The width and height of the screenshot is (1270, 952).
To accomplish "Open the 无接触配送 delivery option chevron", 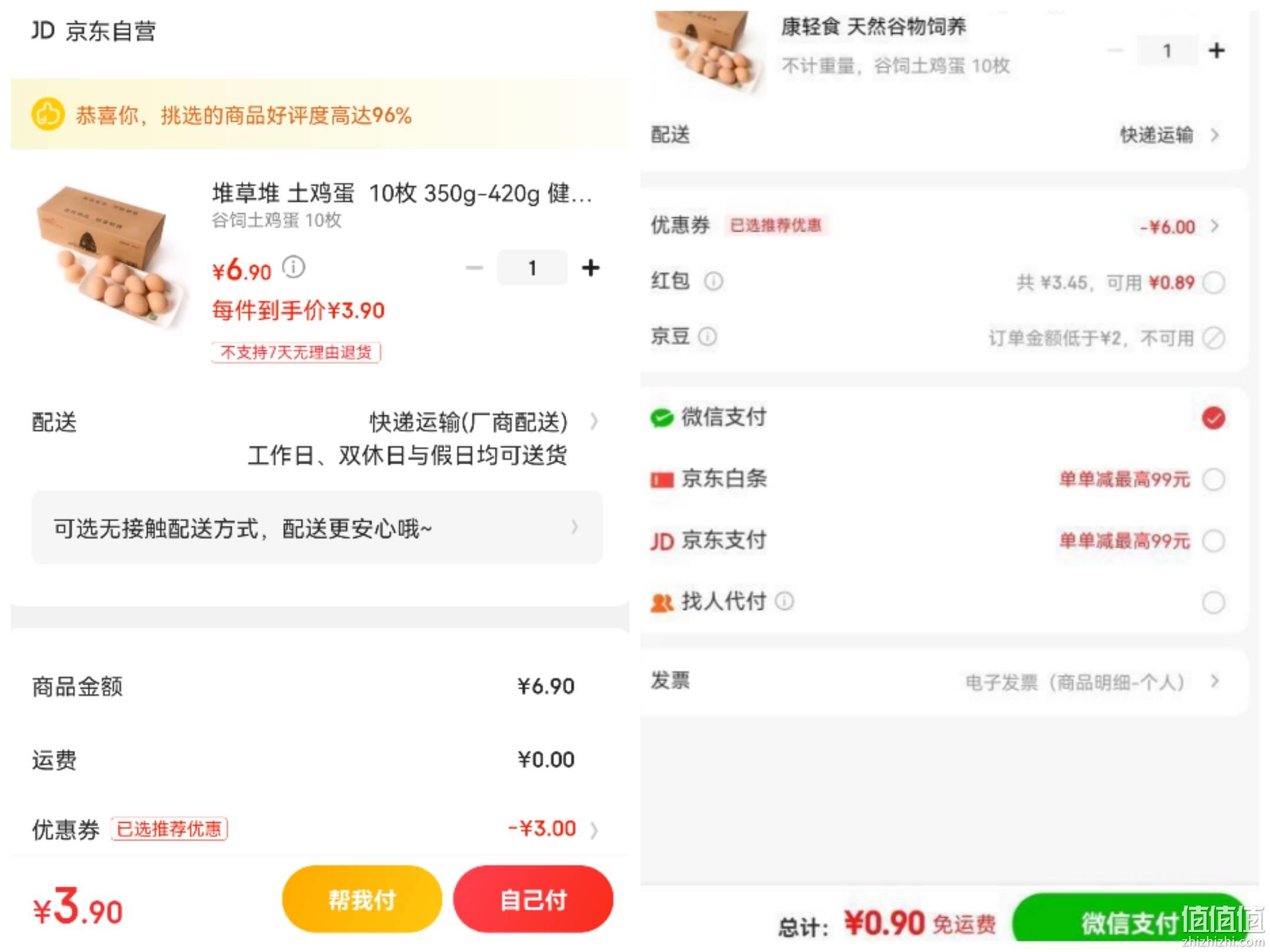I will (x=574, y=527).
